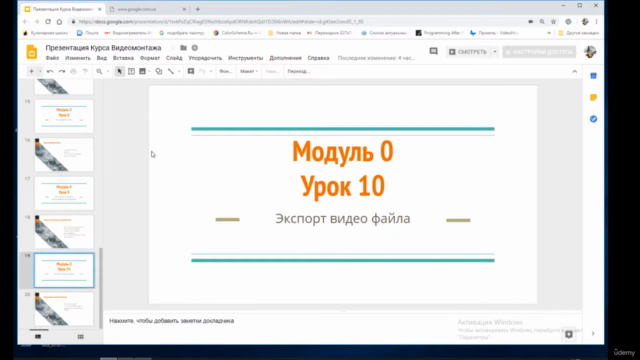The width and height of the screenshot is (640, 360).
Task: Open the move-to-folder icon
Action: coord(183,48)
